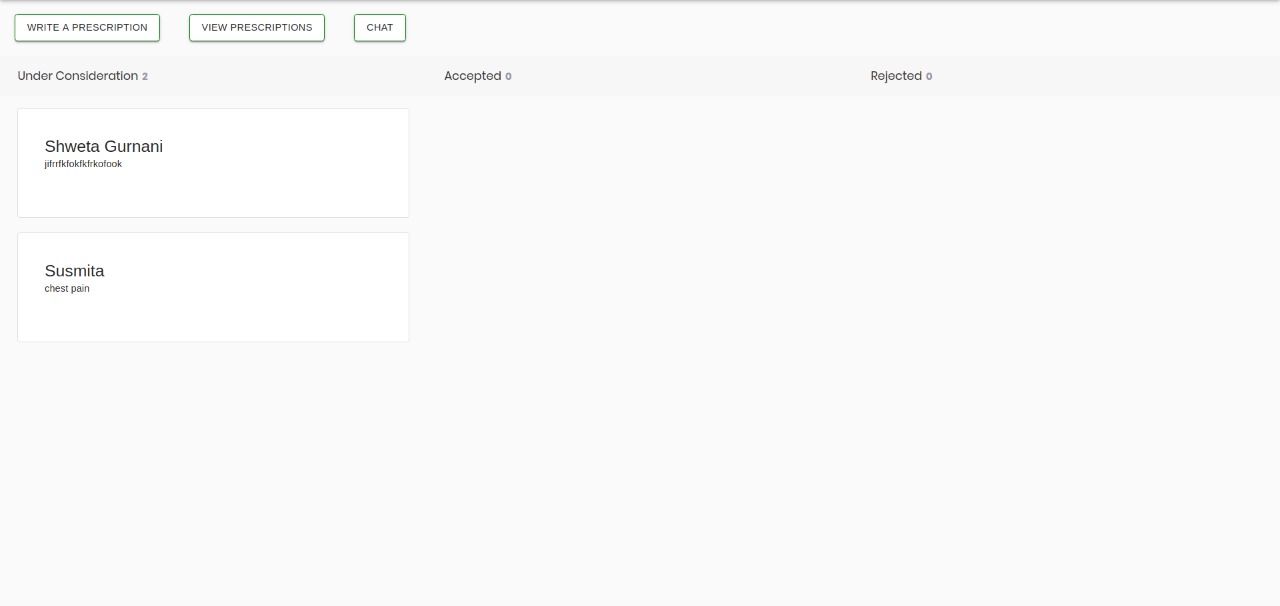This screenshot has height=606, width=1280.
Task: Click the Shweta Gurnani name heading
Action: tap(104, 147)
